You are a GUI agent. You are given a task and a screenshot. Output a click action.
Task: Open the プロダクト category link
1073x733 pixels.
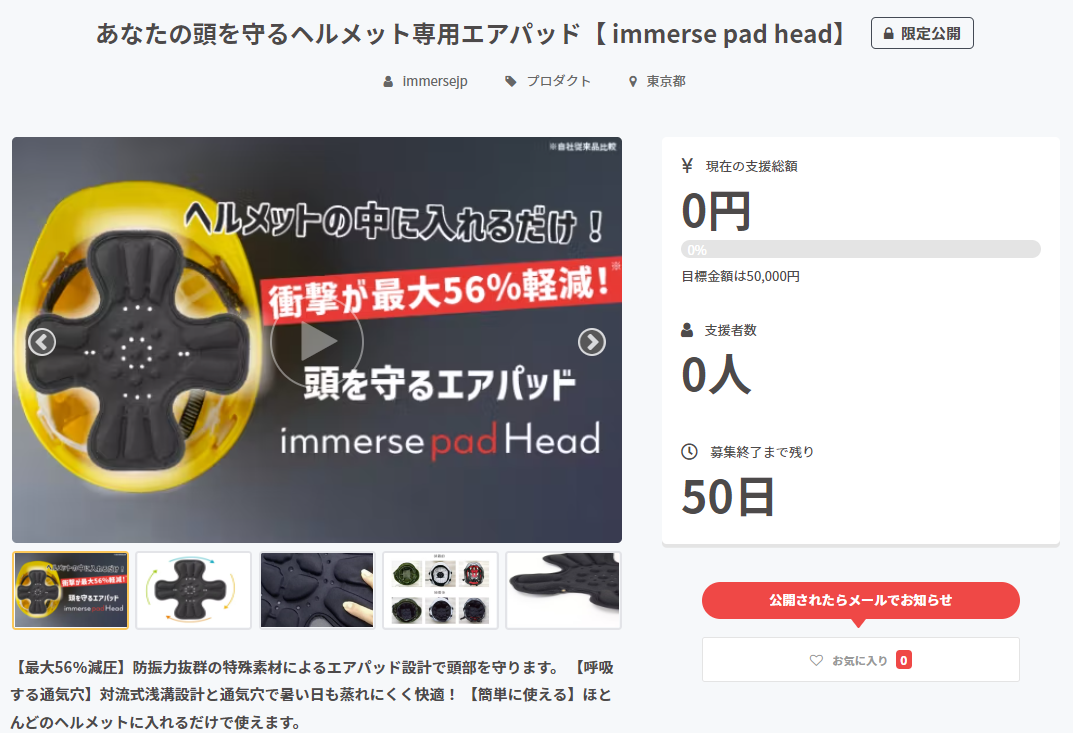coord(558,81)
